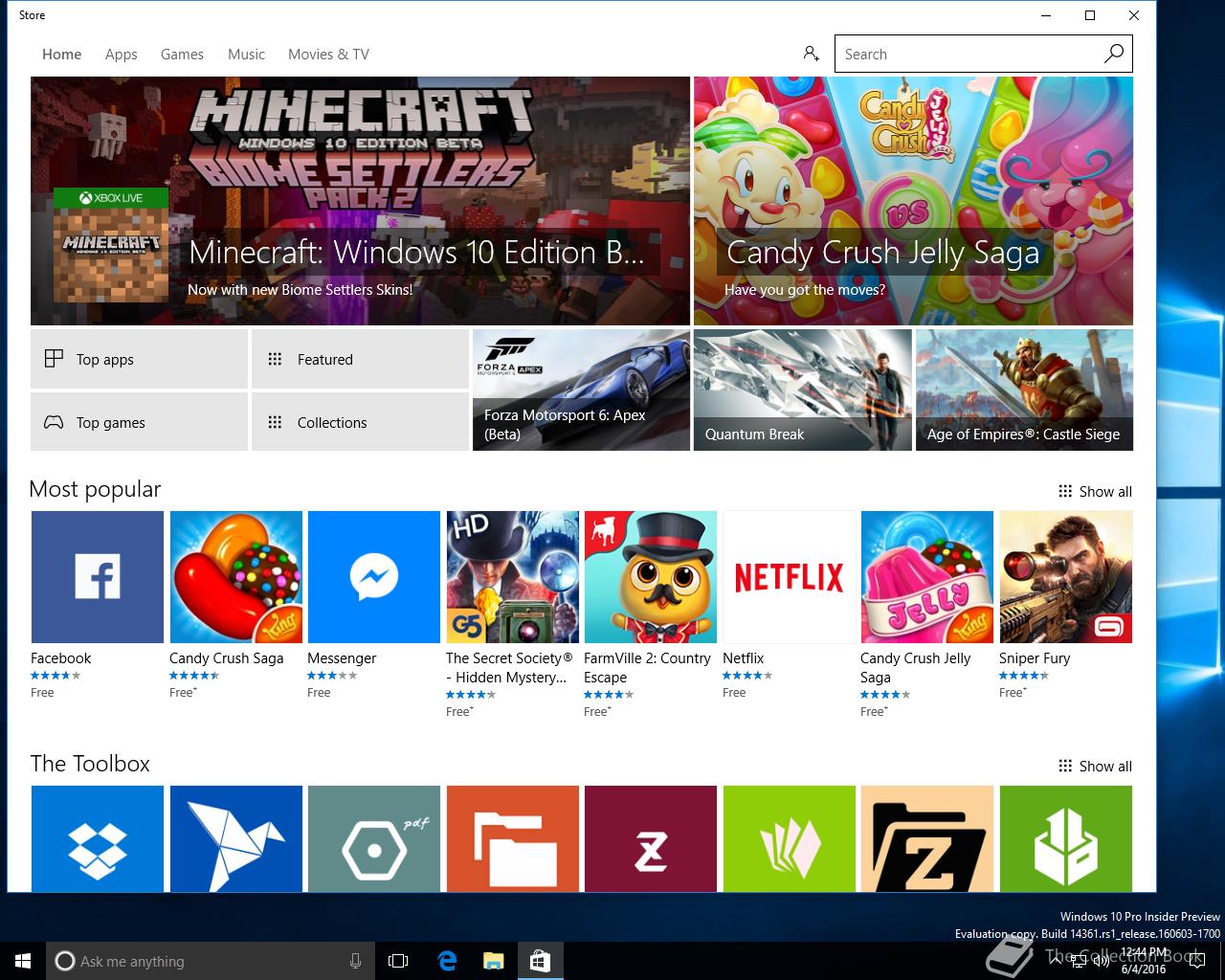The height and width of the screenshot is (980, 1225).
Task: Open File Explorer from the taskbar
Action: [494, 961]
